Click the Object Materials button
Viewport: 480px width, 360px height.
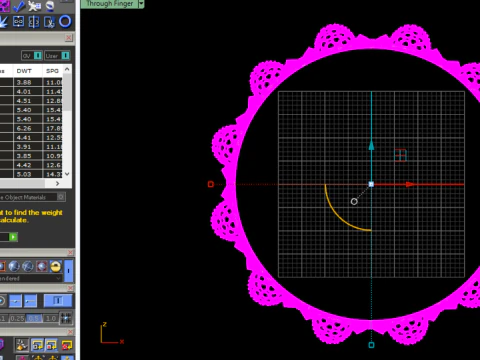click(32, 197)
